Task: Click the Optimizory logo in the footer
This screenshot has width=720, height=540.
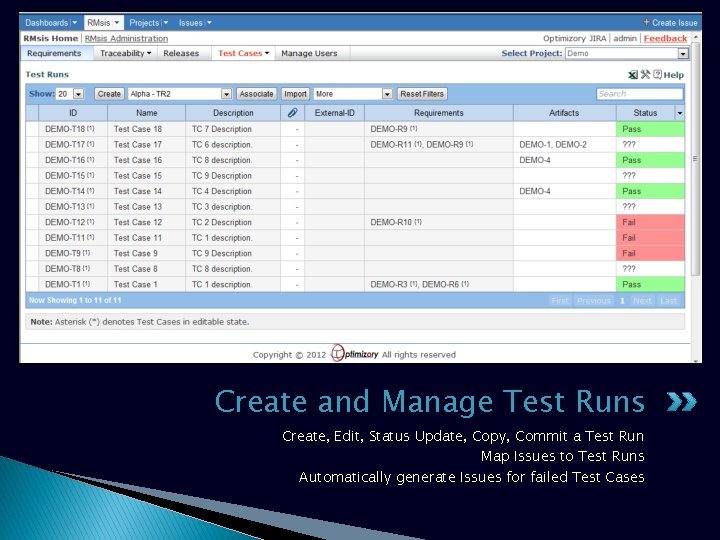Action: (354, 354)
